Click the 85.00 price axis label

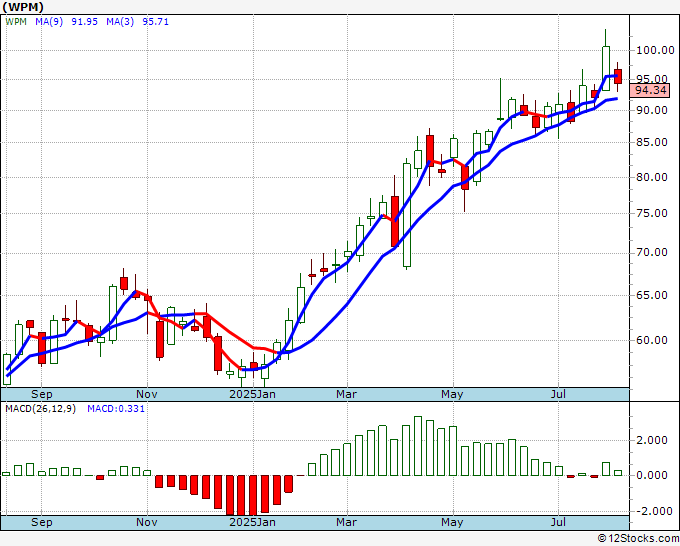tap(652, 142)
